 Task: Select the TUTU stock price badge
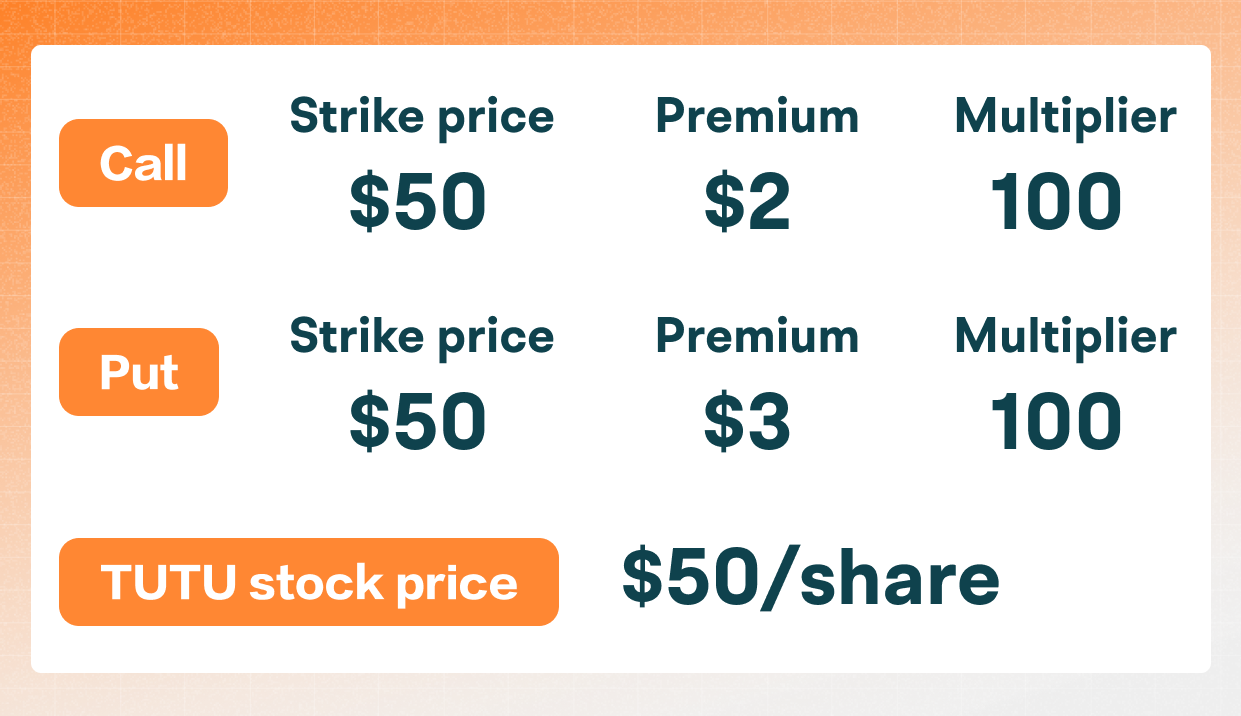(308, 582)
